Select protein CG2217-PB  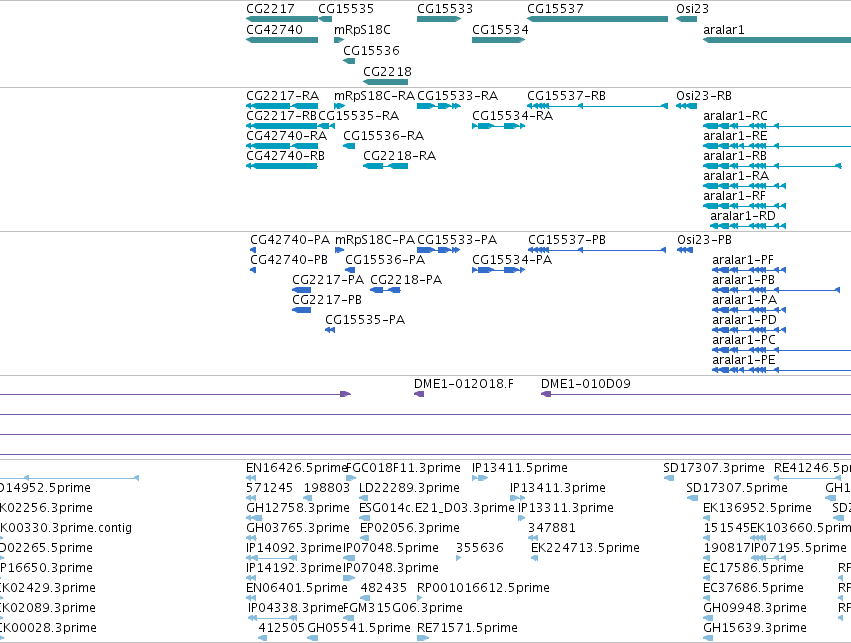pos(327,300)
